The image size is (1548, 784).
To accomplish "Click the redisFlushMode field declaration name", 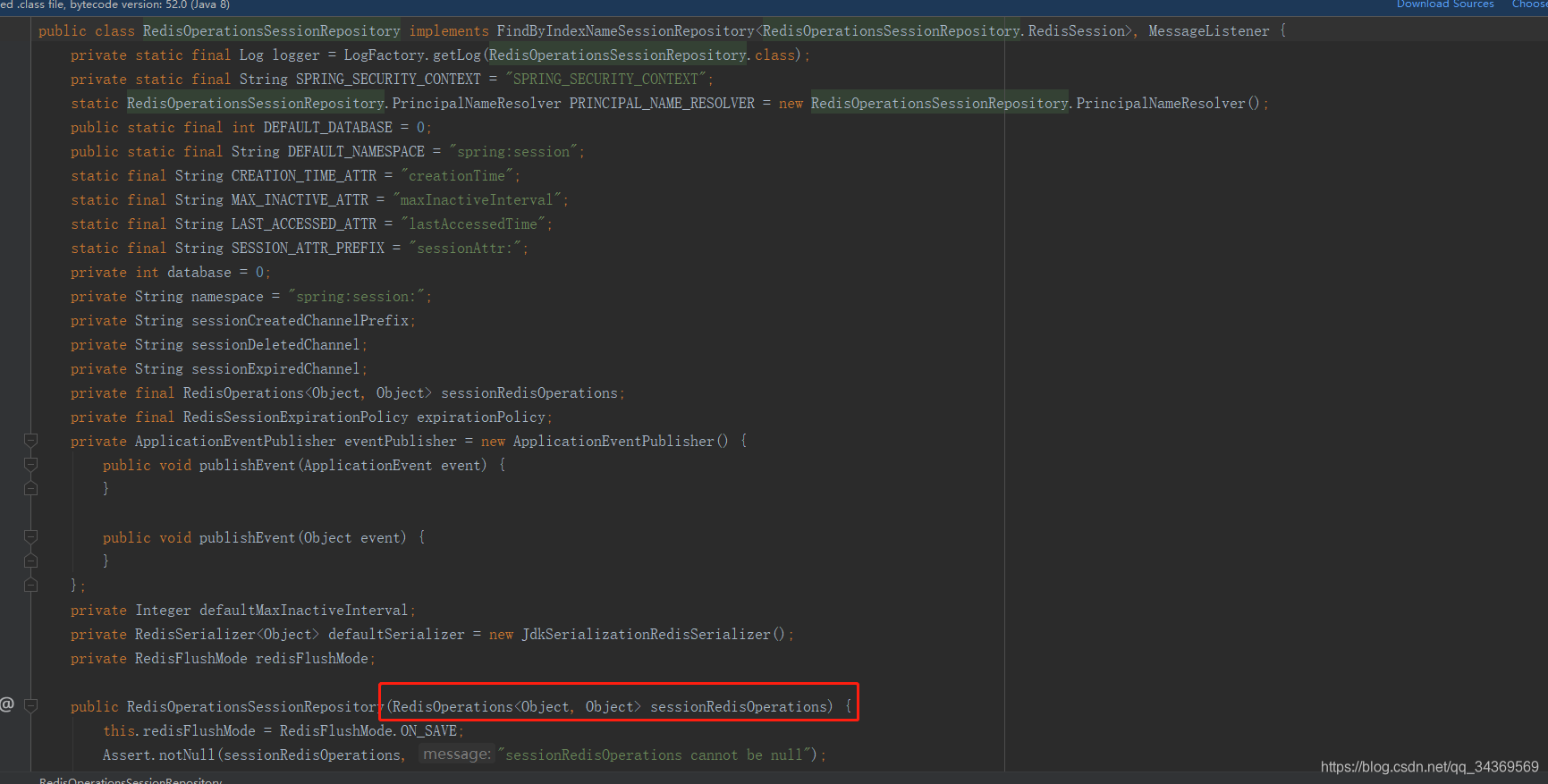I will click(x=312, y=659).
